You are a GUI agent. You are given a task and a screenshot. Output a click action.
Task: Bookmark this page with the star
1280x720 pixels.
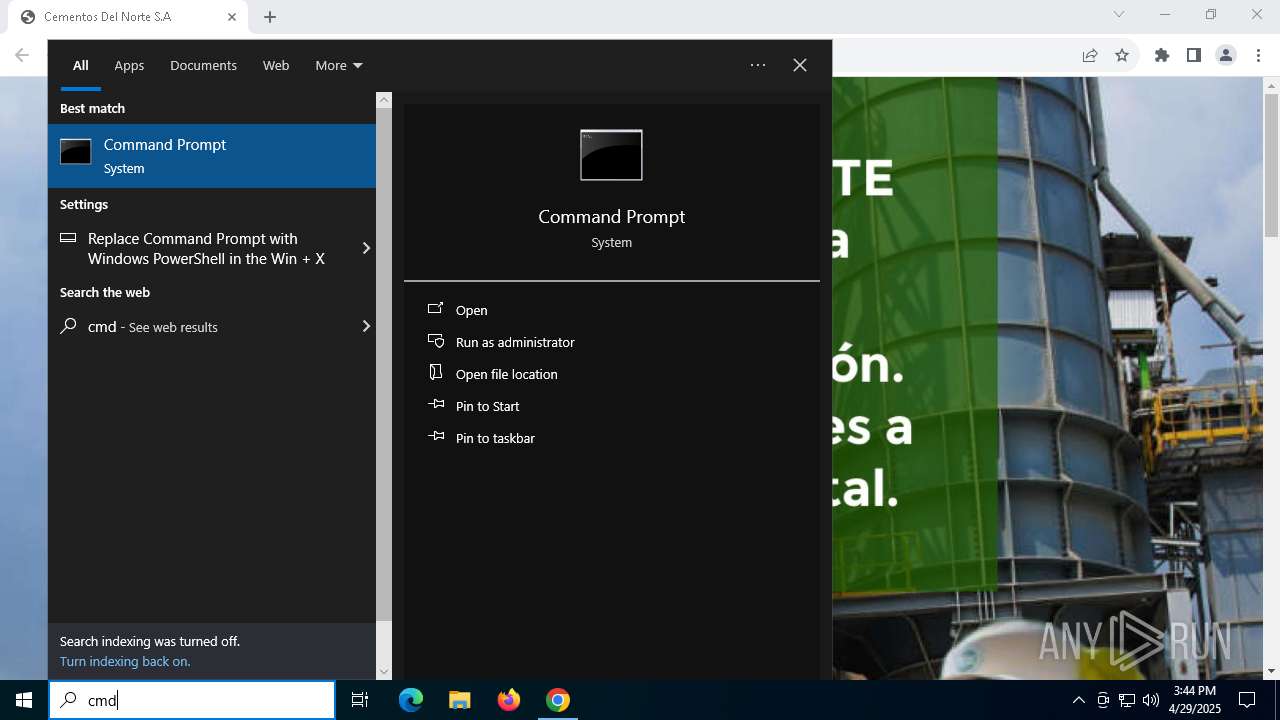click(x=1122, y=55)
